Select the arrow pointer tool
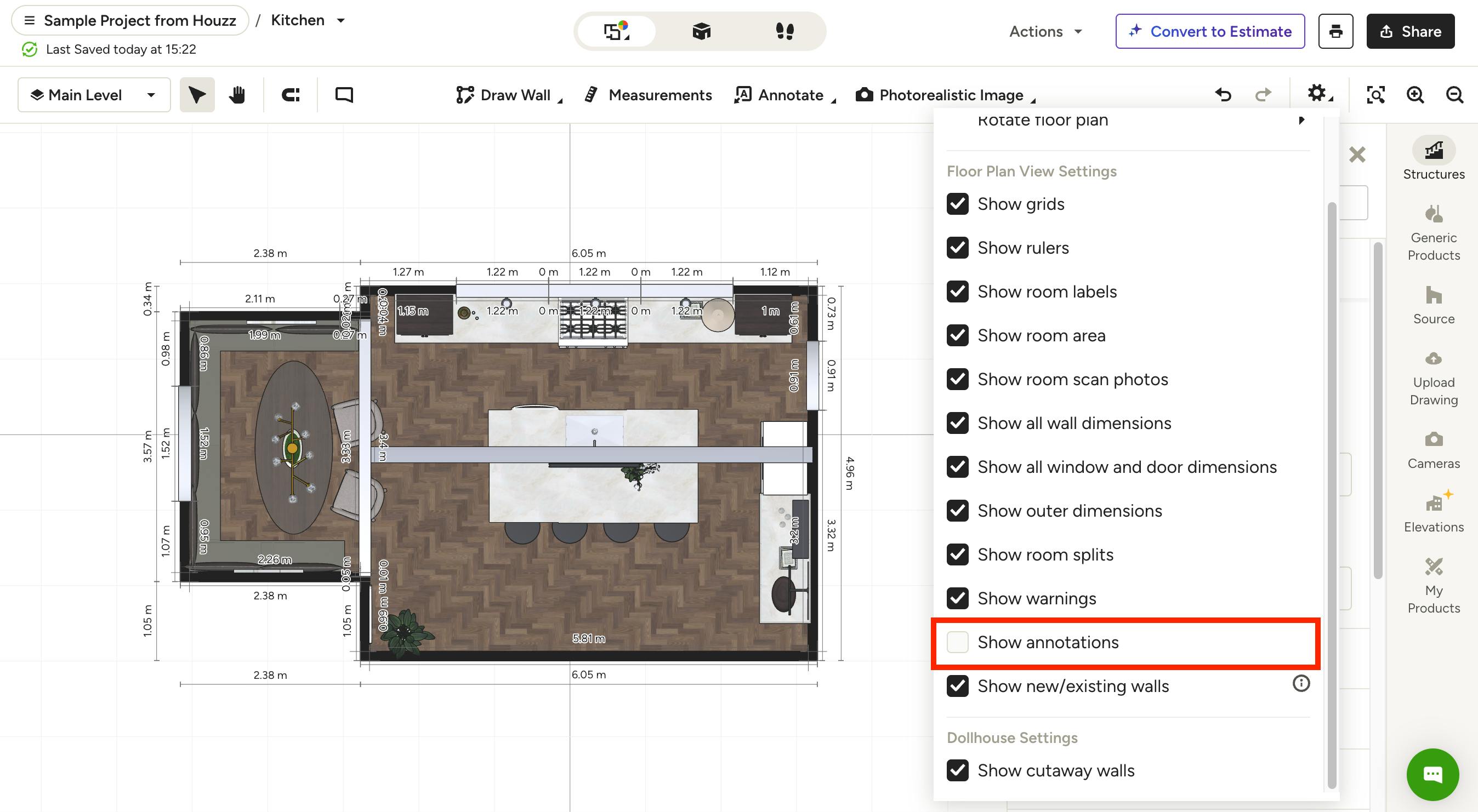 pos(197,95)
